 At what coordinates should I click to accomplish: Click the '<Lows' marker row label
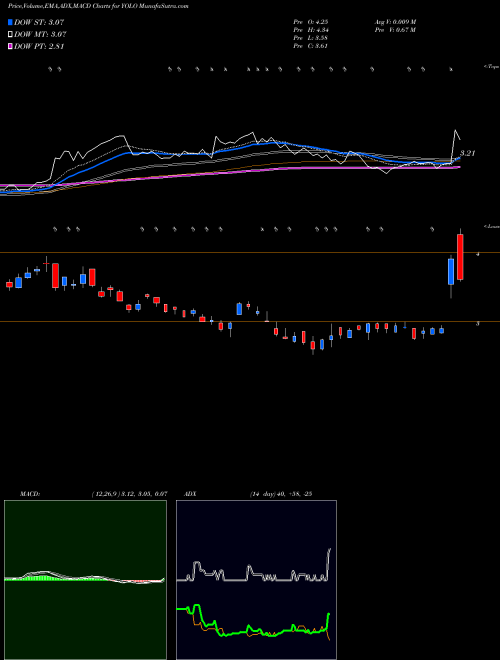tap(492, 226)
